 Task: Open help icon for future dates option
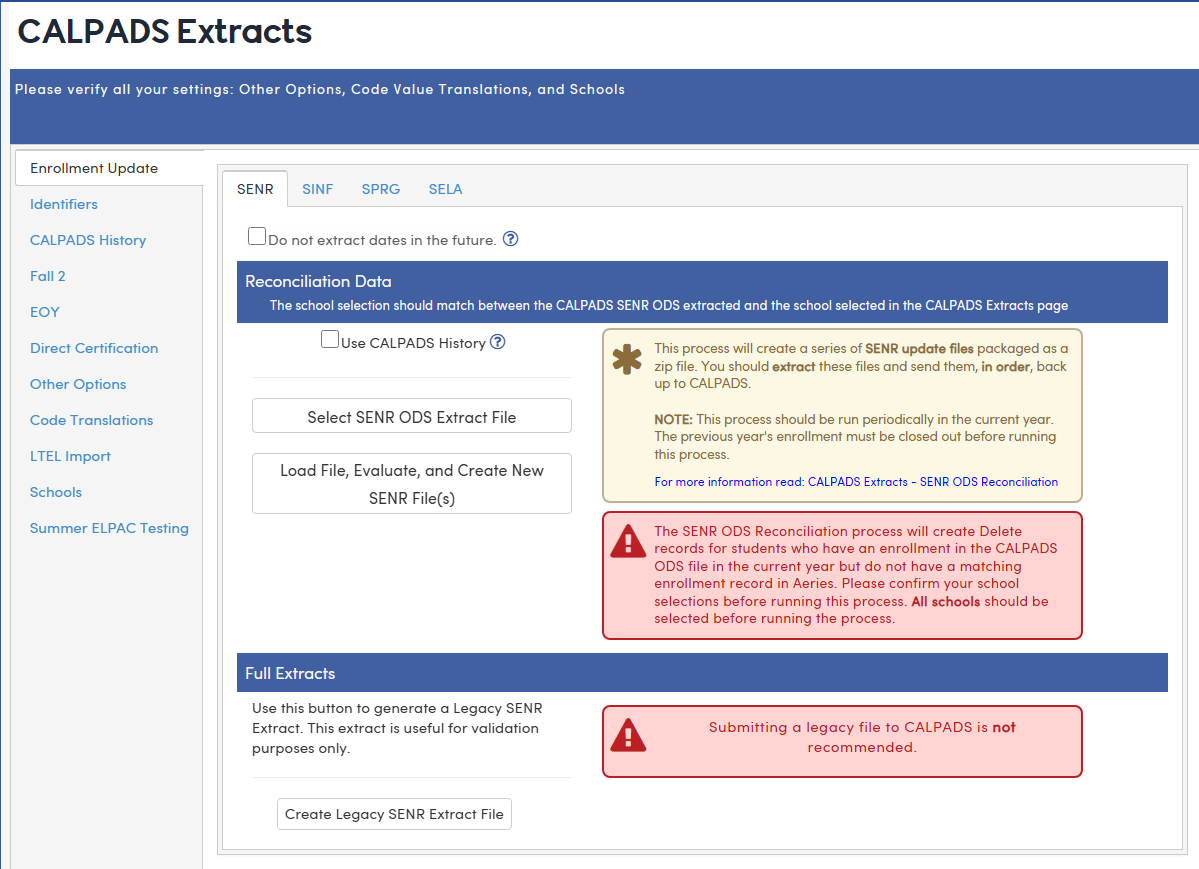pos(511,239)
